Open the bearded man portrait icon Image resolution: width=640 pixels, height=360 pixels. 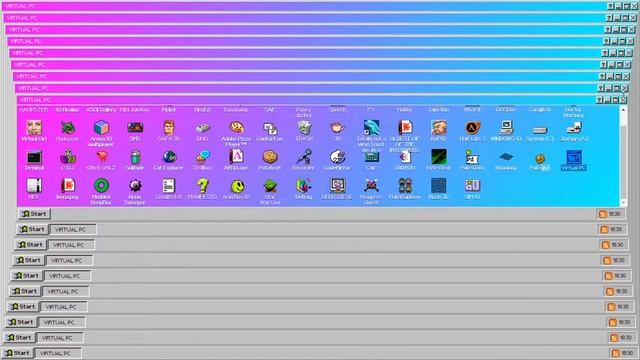pyautogui.click(x=438, y=128)
